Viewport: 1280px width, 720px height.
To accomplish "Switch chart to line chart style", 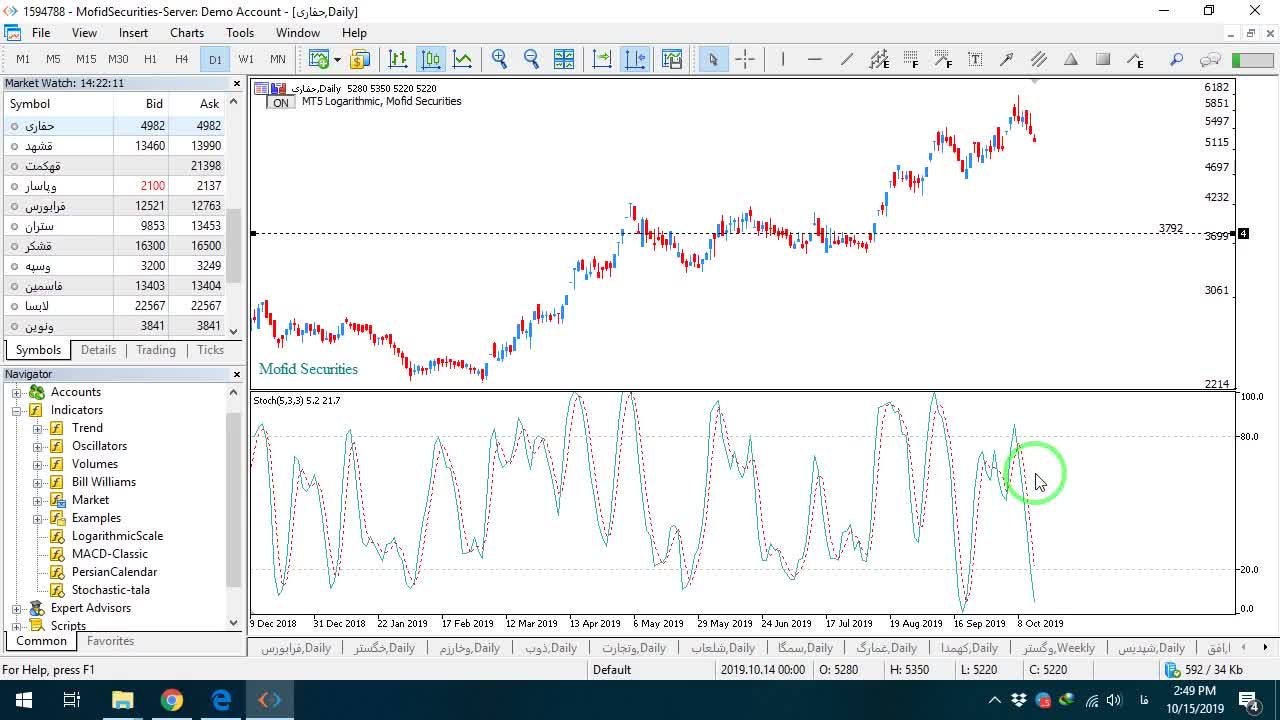I will point(462,59).
